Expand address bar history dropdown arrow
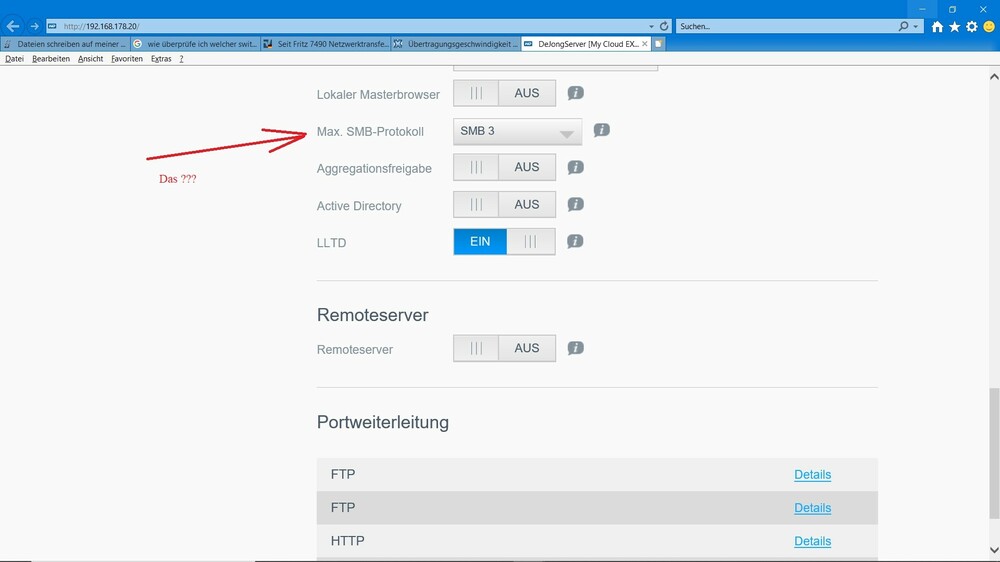Image resolution: width=1000 pixels, height=562 pixels. [652, 26]
